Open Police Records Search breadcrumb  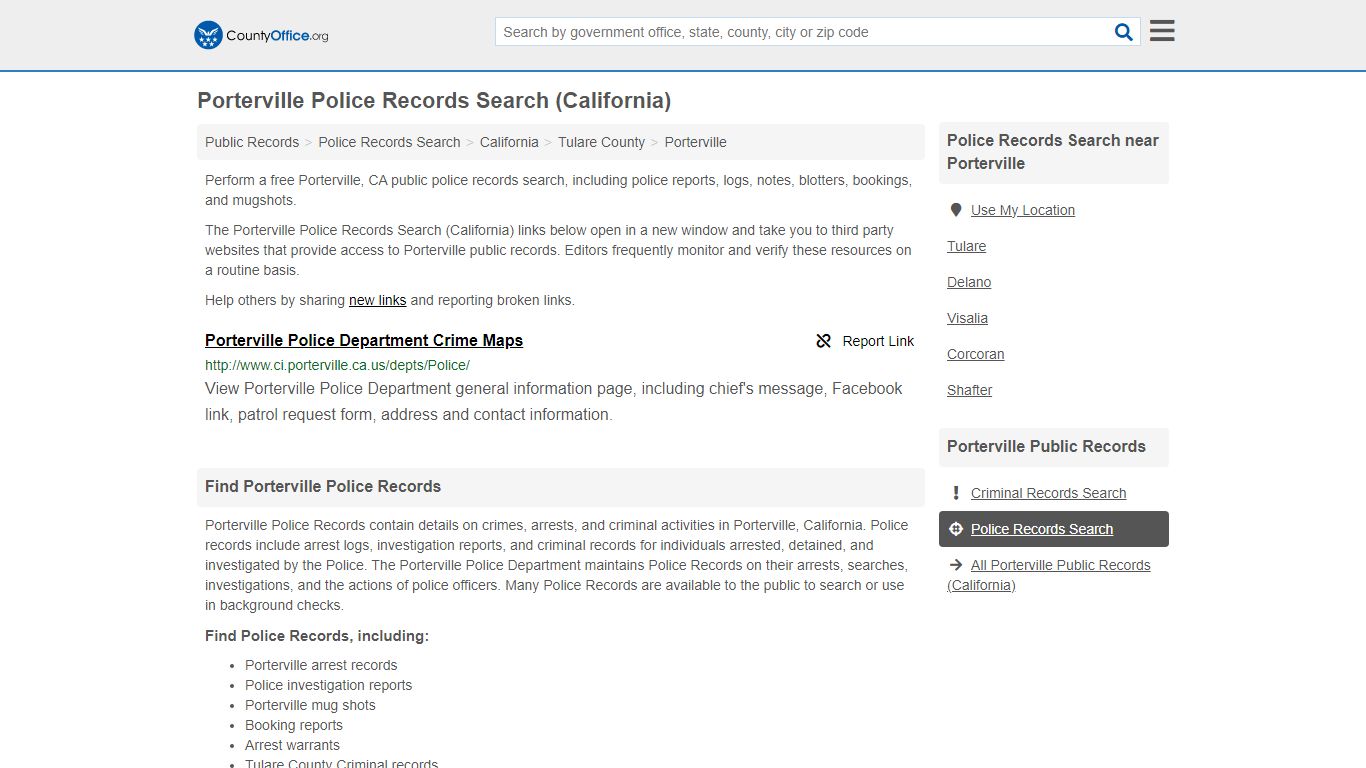389,142
